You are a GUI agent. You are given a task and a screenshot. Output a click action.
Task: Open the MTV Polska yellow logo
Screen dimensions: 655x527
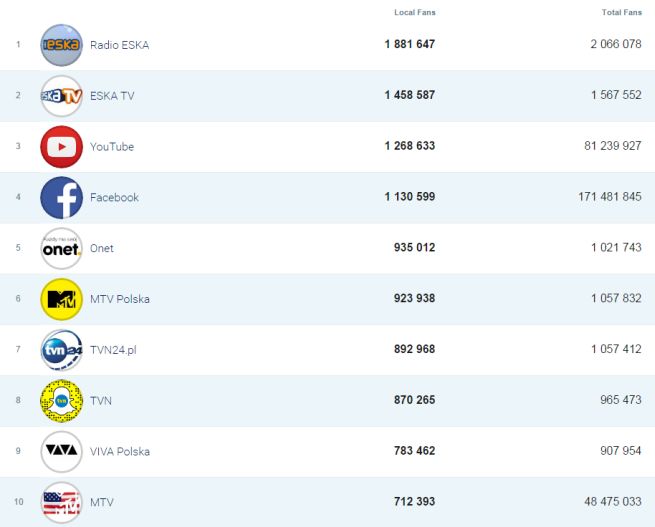61,299
